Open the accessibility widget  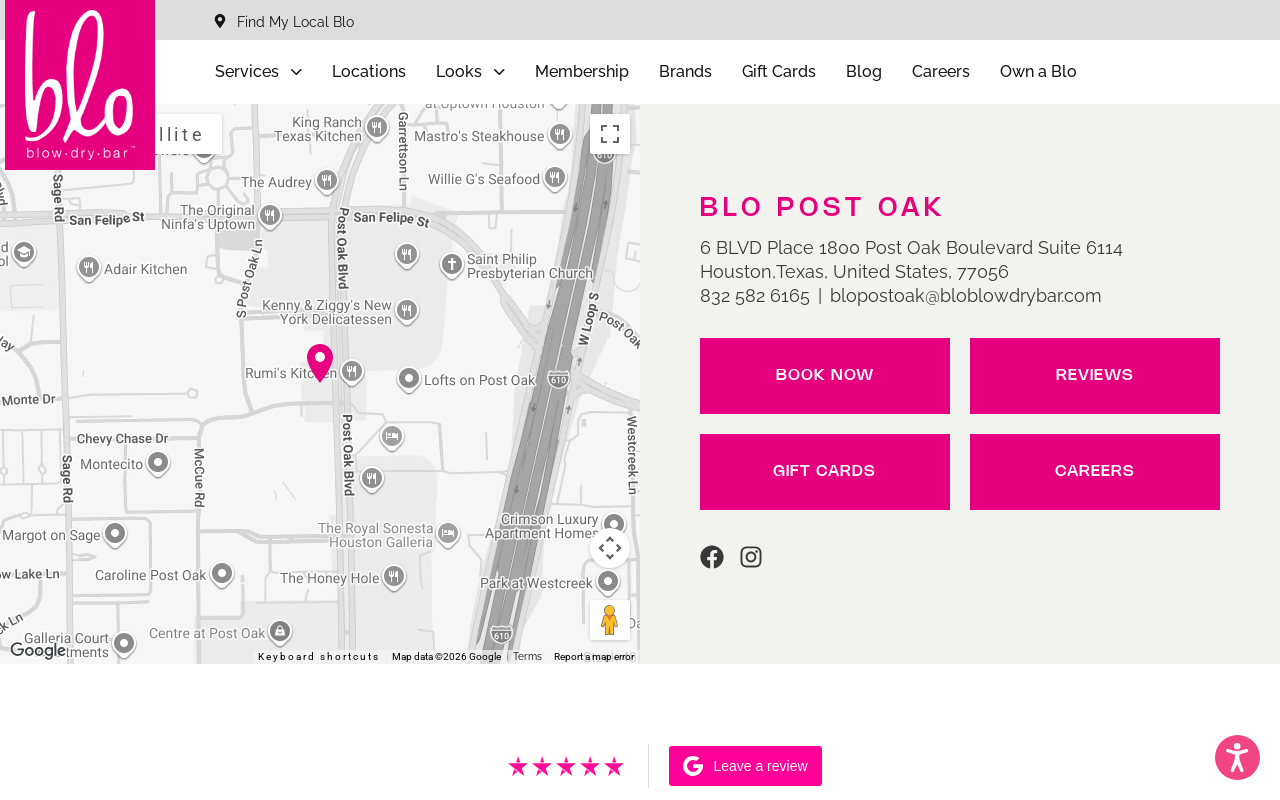click(1237, 757)
